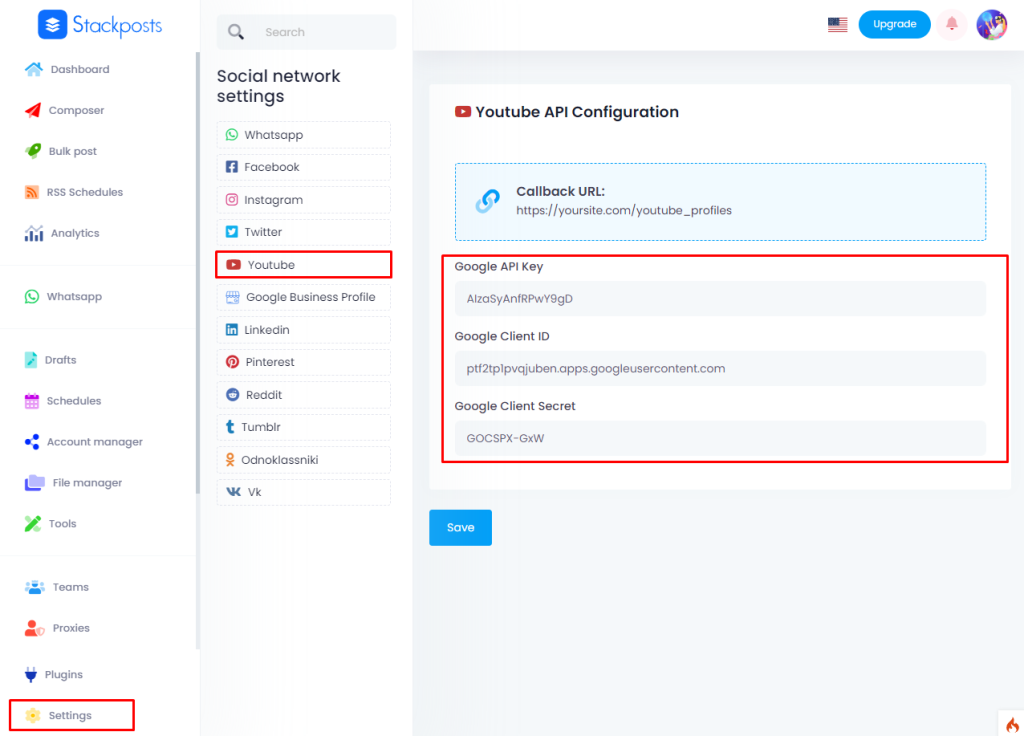Open Composer from the sidebar
The height and width of the screenshot is (736, 1024).
point(75,110)
